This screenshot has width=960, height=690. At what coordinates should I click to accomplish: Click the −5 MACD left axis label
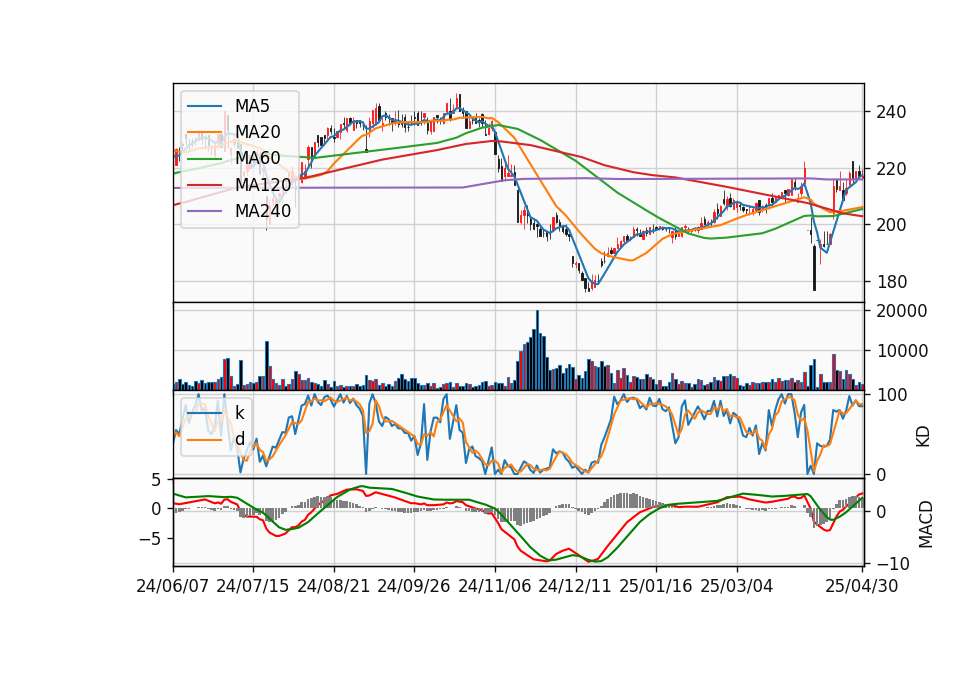(150, 539)
